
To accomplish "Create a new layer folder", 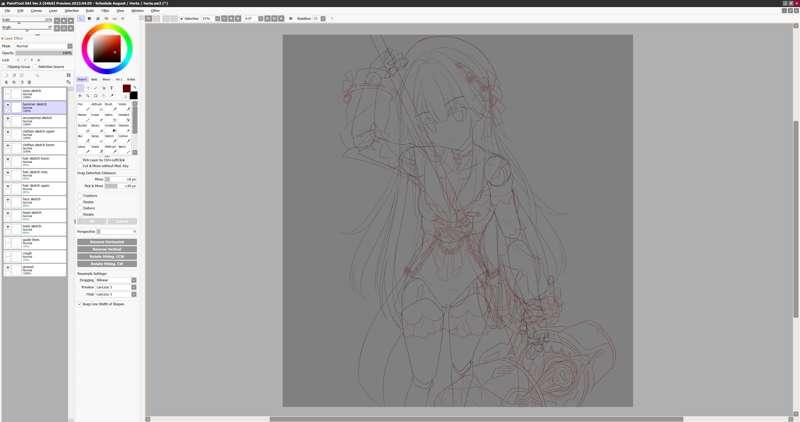I will tap(21, 75).
